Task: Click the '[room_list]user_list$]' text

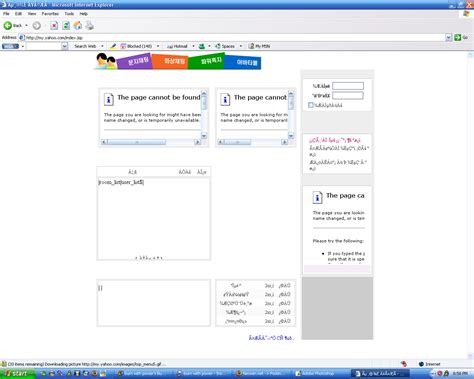Action: pos(121,182)
